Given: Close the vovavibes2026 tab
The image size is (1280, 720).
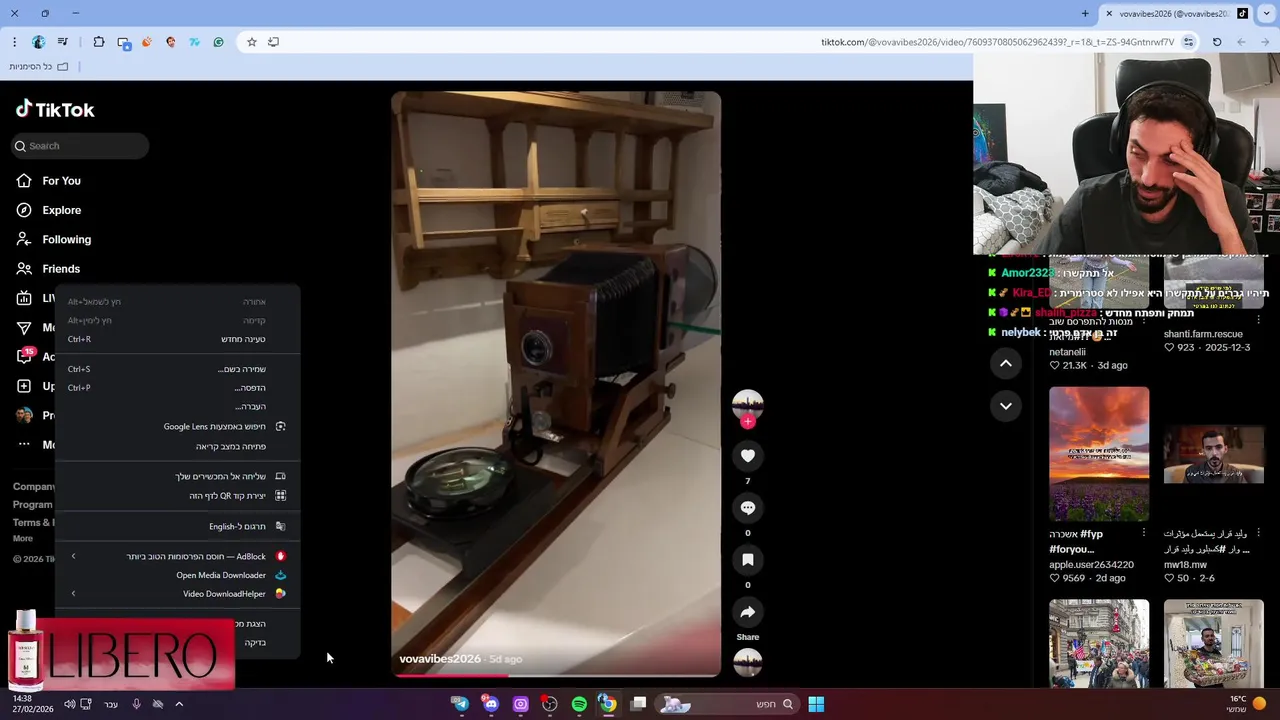Looking at the screenshot, I should point(1109,14).
